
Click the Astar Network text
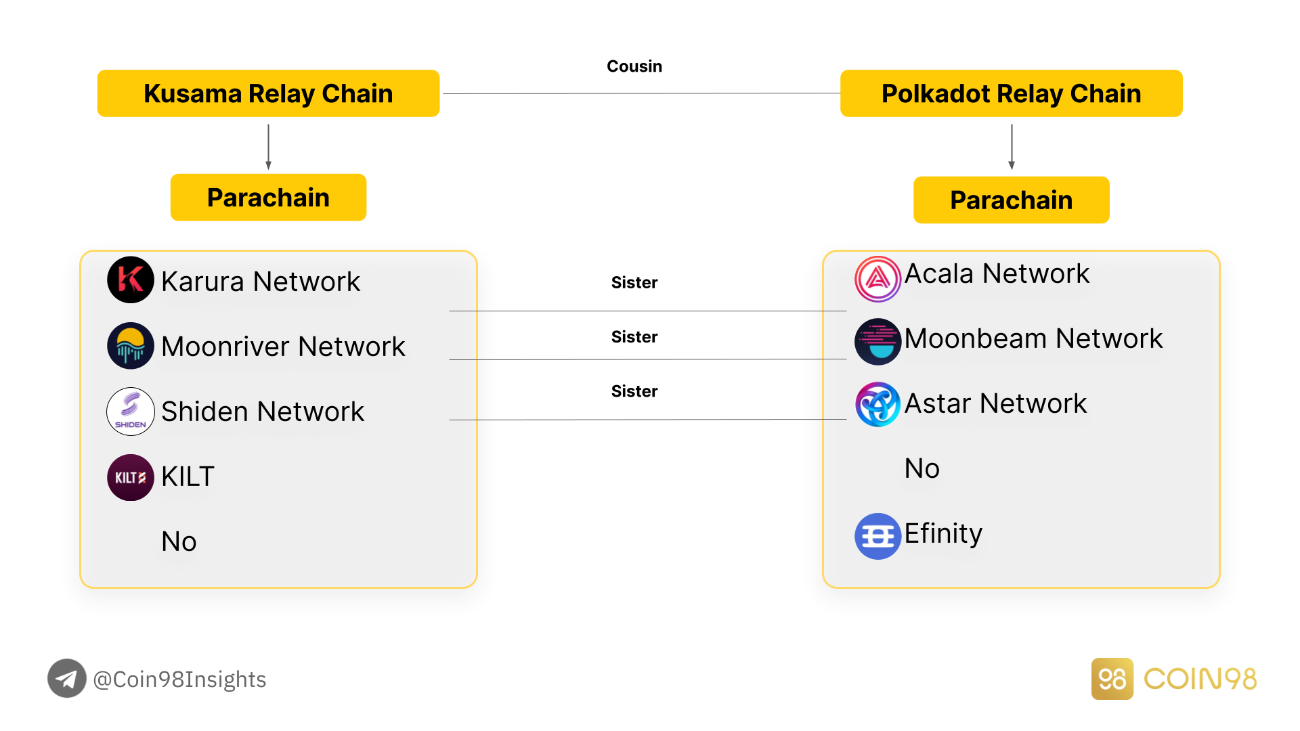[x=995, y=404]
